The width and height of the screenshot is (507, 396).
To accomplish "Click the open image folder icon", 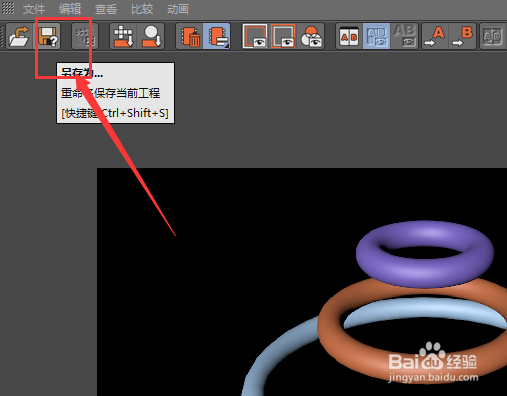I will [19, 36].
